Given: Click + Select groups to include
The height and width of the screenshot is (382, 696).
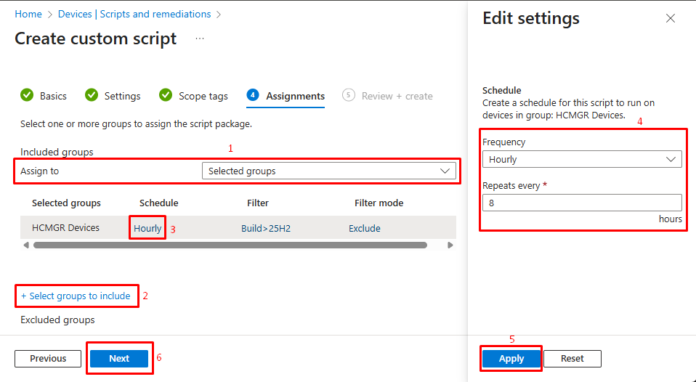Looking at the screenshot, I should [75, 296].
